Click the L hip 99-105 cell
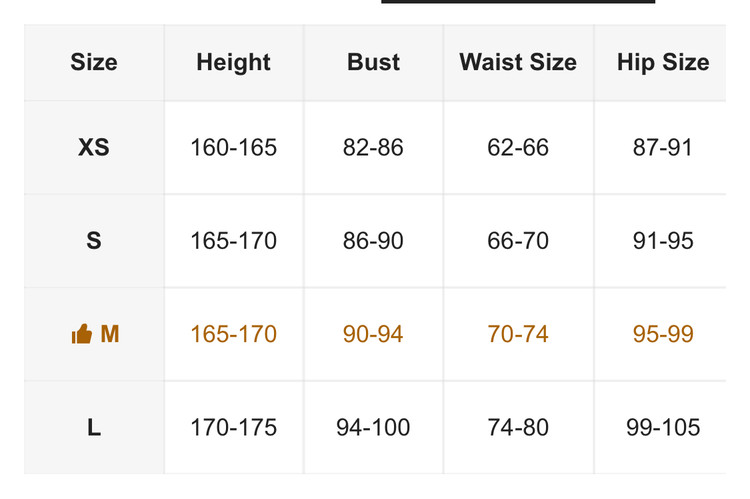750x499 pixels. pos(662,428)
